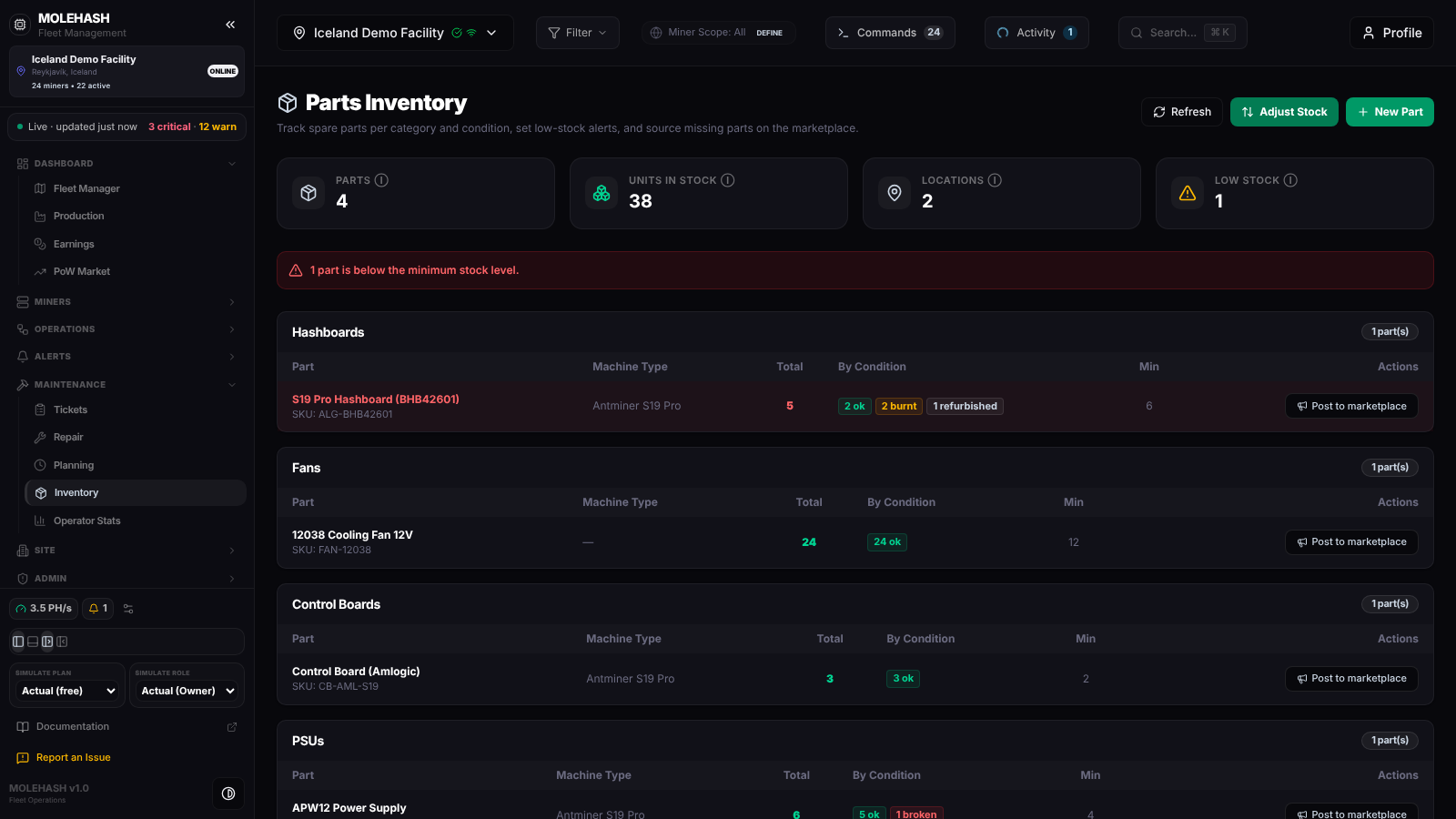
Task: Click the Adjust Stock button
Action: click(1284, 112)
